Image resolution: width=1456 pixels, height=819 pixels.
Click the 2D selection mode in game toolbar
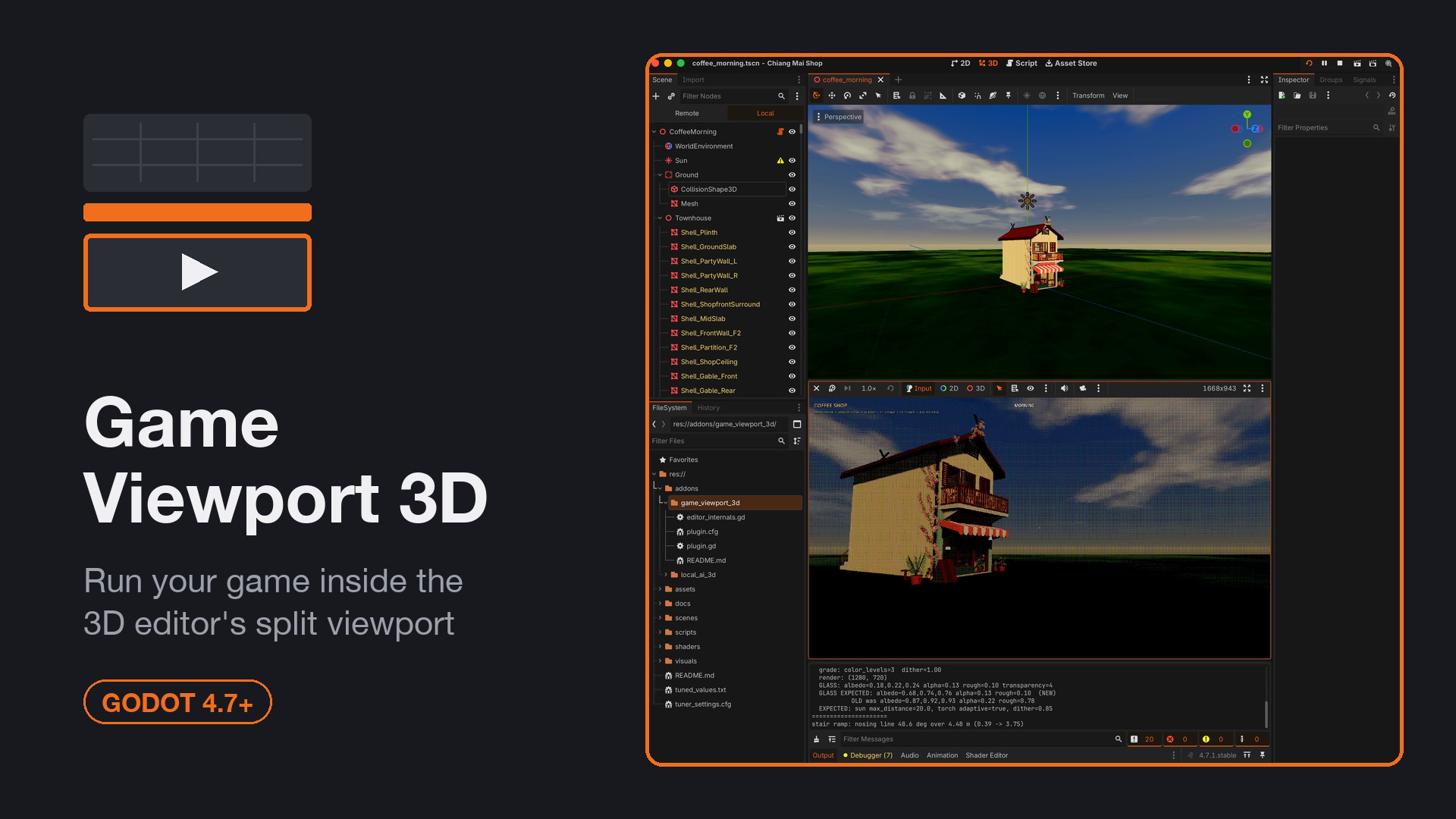pos(949,388)
